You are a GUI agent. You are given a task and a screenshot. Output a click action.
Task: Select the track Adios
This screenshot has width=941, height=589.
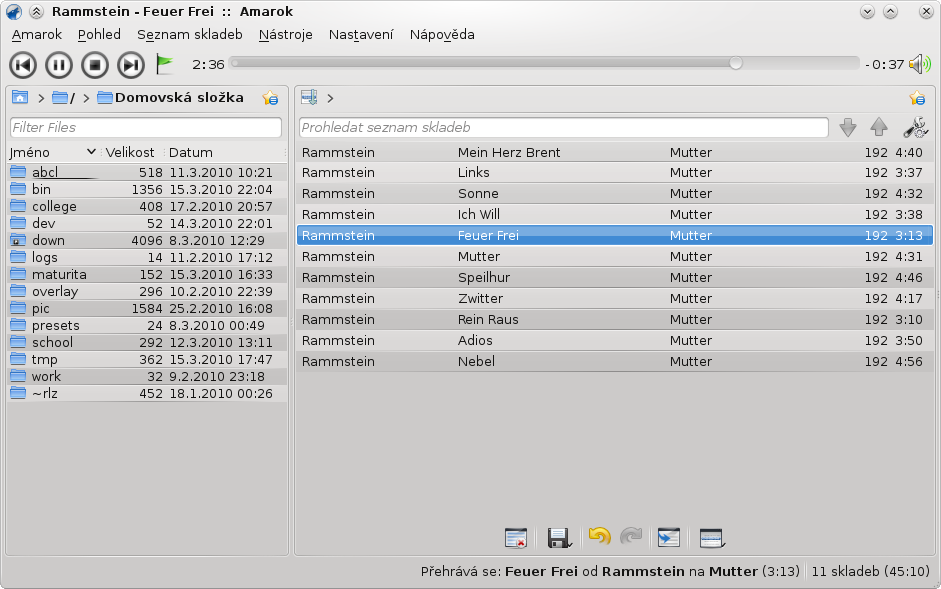coord(615,340)
